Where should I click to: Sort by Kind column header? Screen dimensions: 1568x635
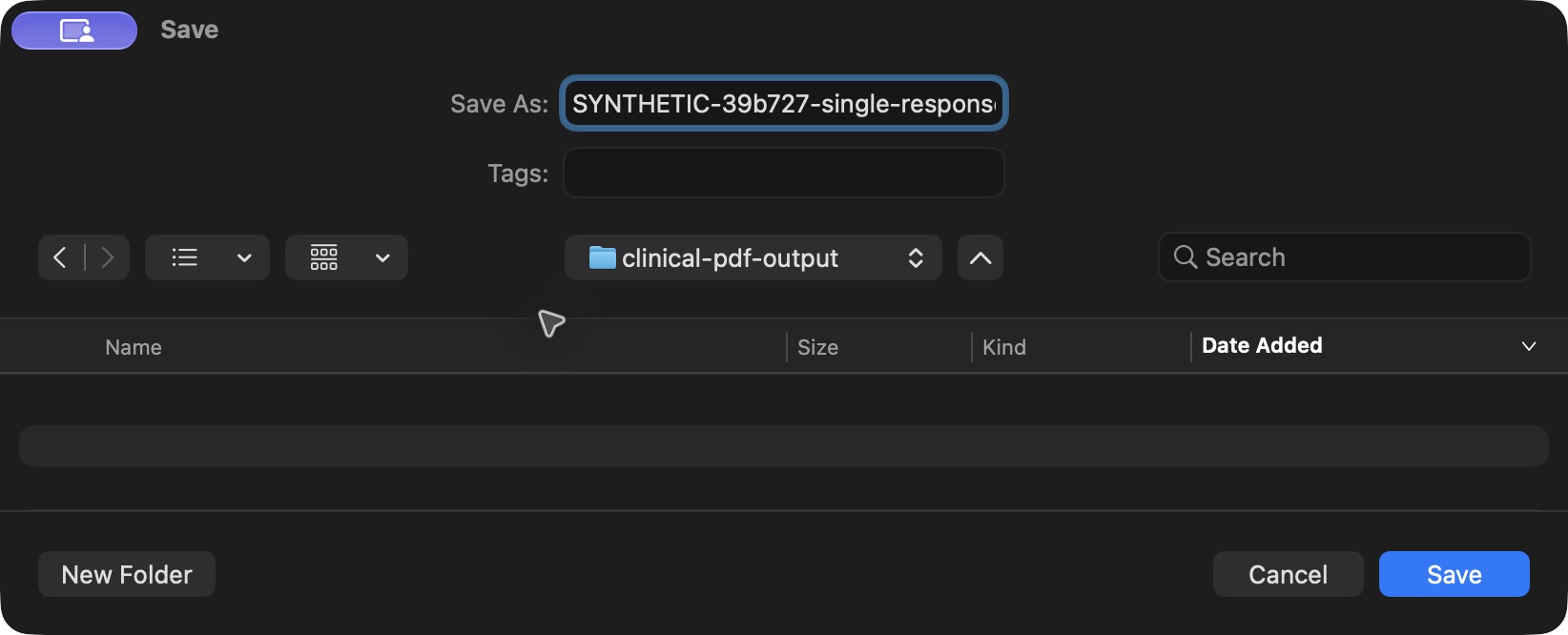(1004, 347)
